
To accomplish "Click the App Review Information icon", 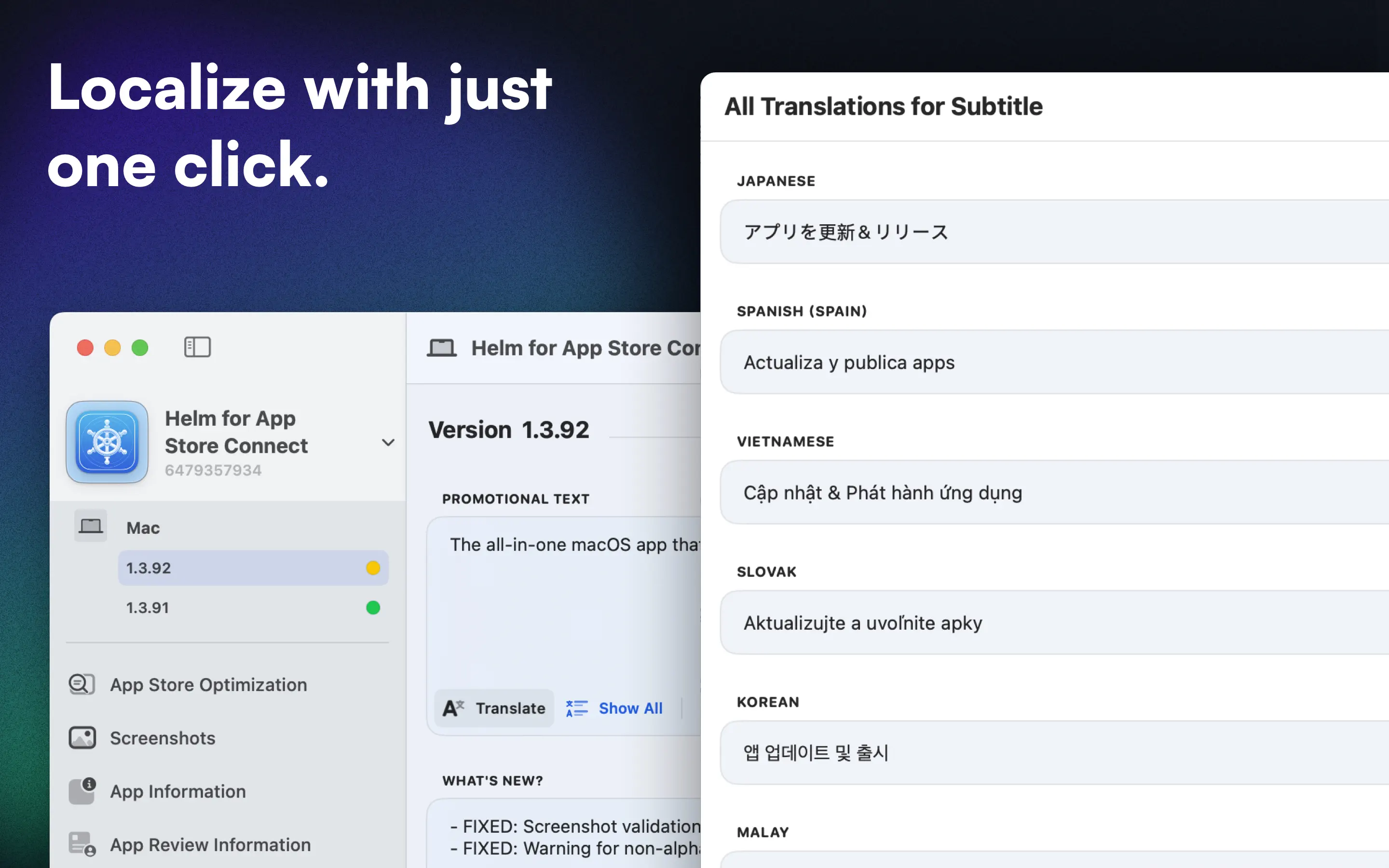I will pos(82,844).
